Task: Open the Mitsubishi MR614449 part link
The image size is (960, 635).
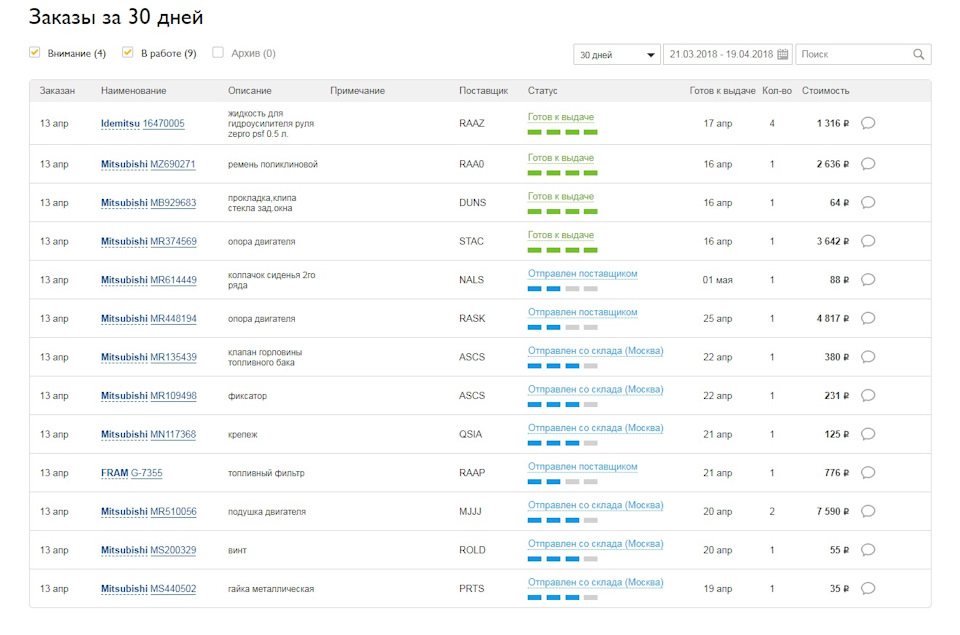Action: [149, 280]
